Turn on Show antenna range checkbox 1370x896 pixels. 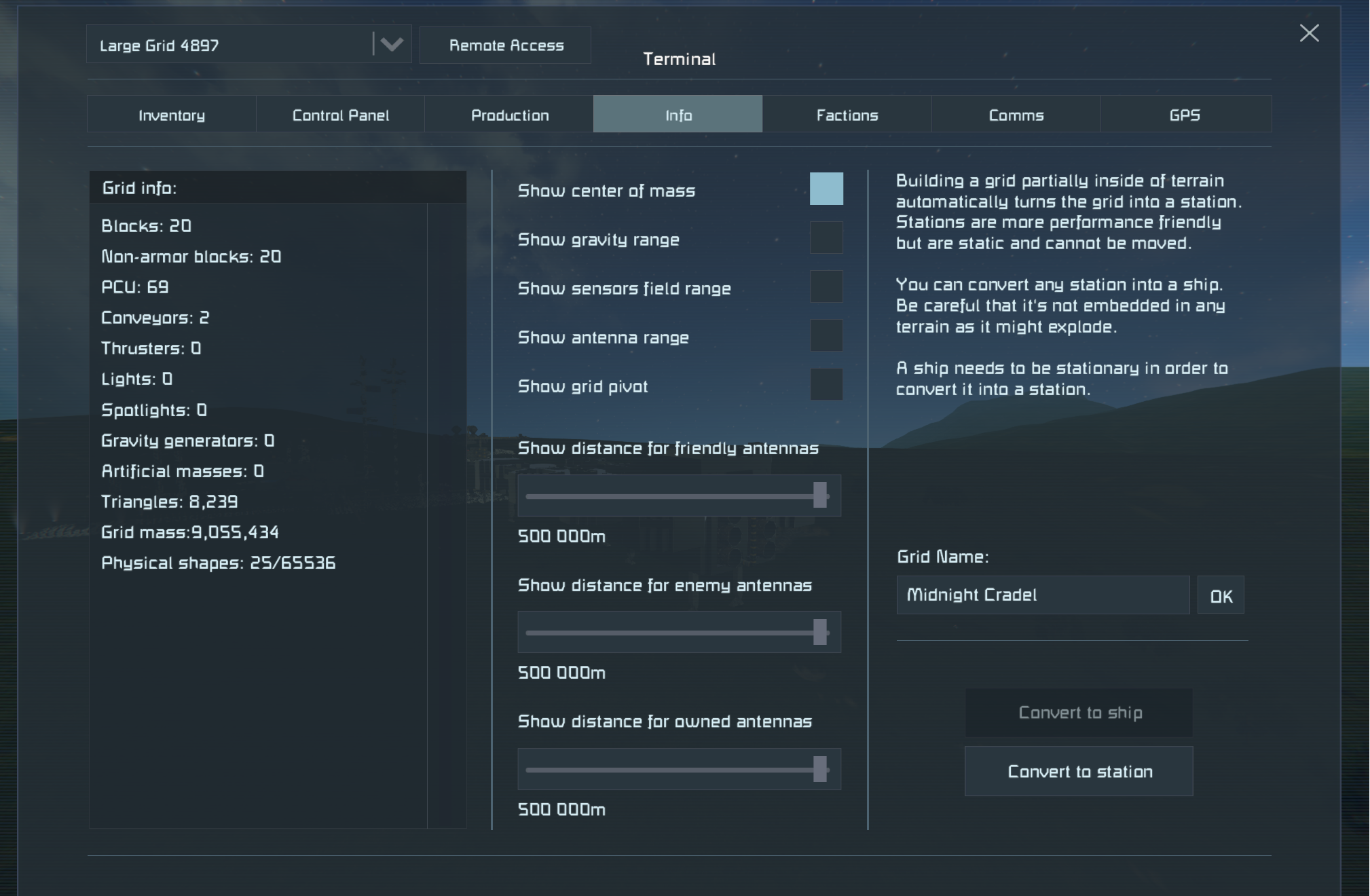[x=826, y=336]
